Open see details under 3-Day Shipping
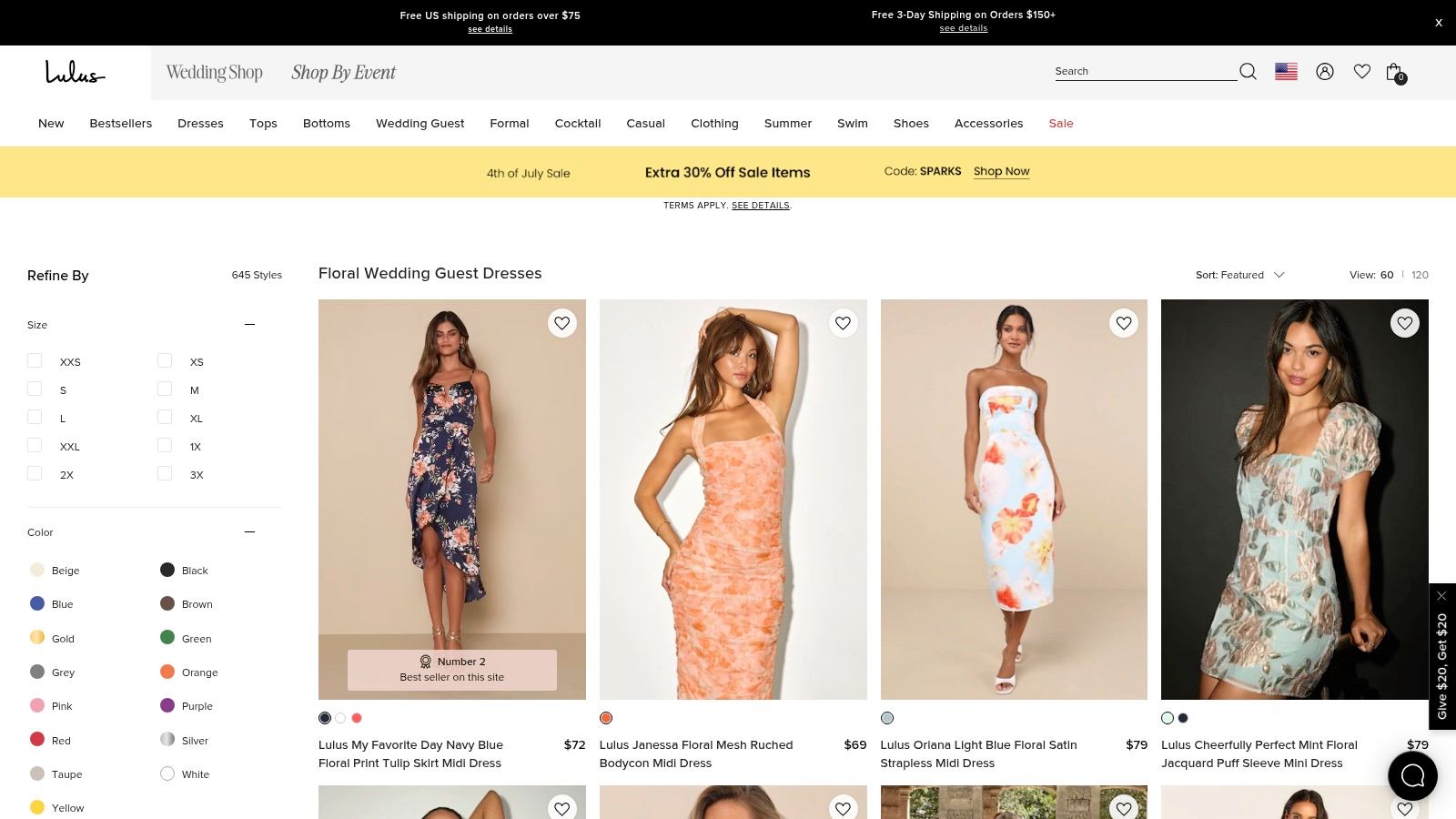1456x819 pixels. pyautogui.click(x=964, y=28)
